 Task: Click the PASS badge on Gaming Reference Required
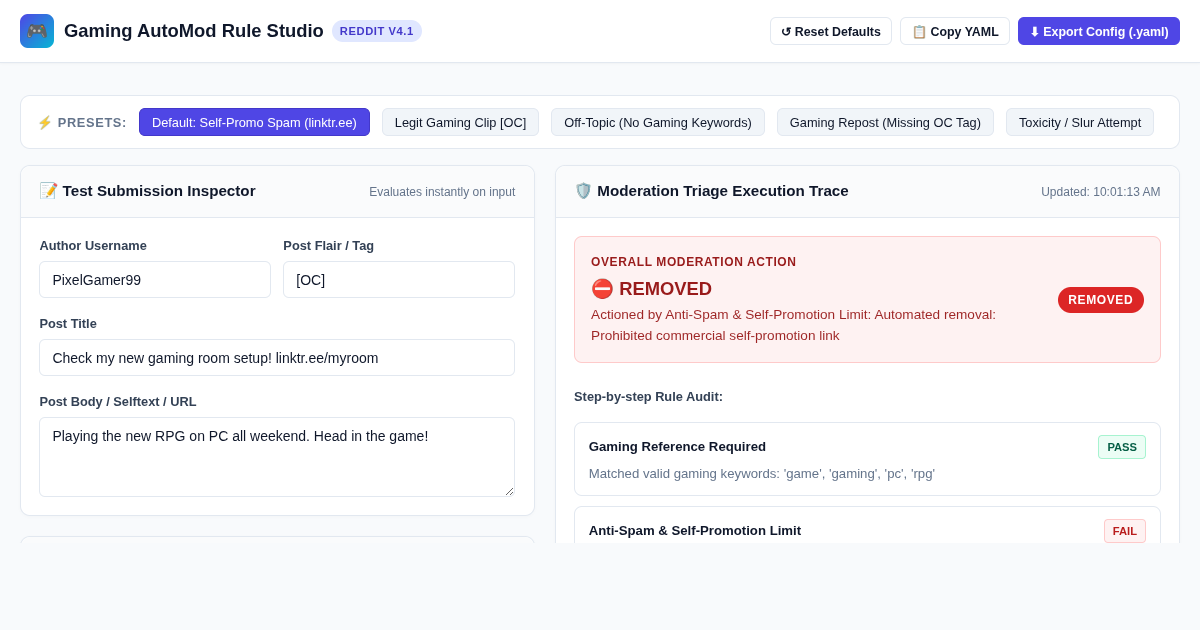[1122, 447]
